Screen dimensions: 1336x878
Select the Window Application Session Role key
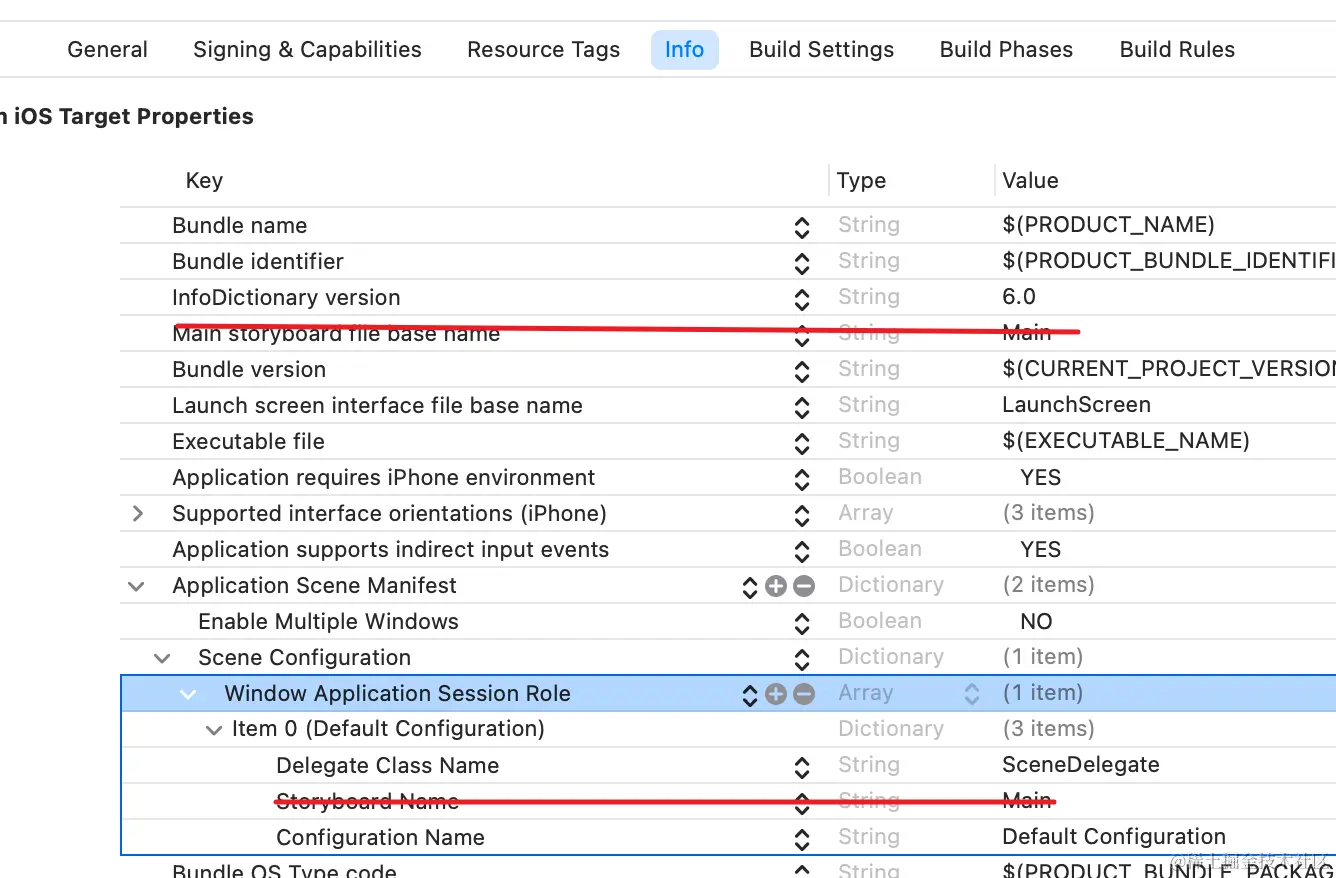[x=397, y=694]
